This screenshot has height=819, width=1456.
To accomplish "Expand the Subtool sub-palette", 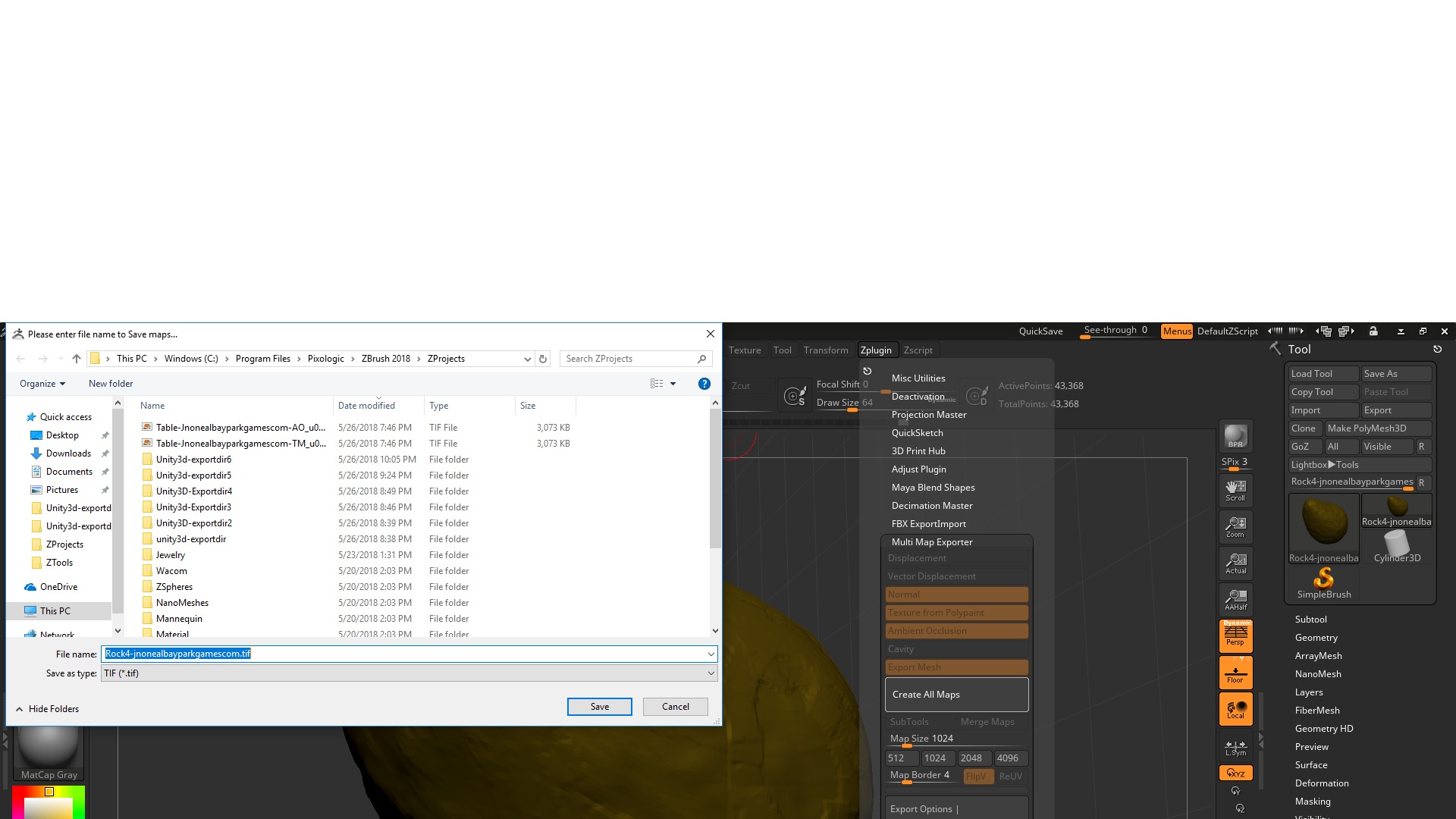I will click(1310, 620).
